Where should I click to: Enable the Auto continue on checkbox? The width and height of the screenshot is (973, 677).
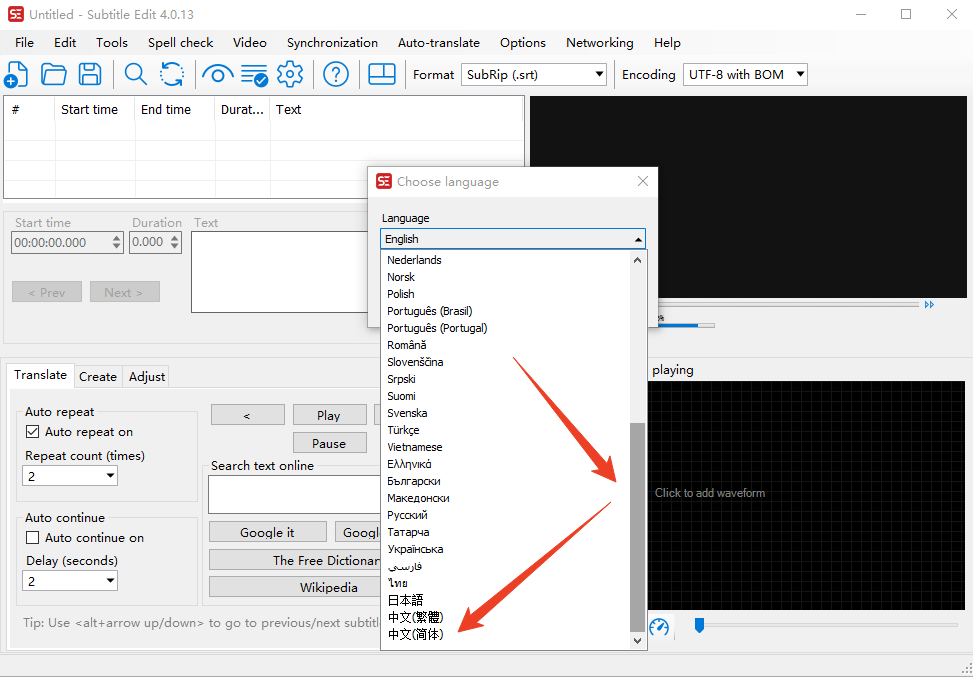(32, 537)
